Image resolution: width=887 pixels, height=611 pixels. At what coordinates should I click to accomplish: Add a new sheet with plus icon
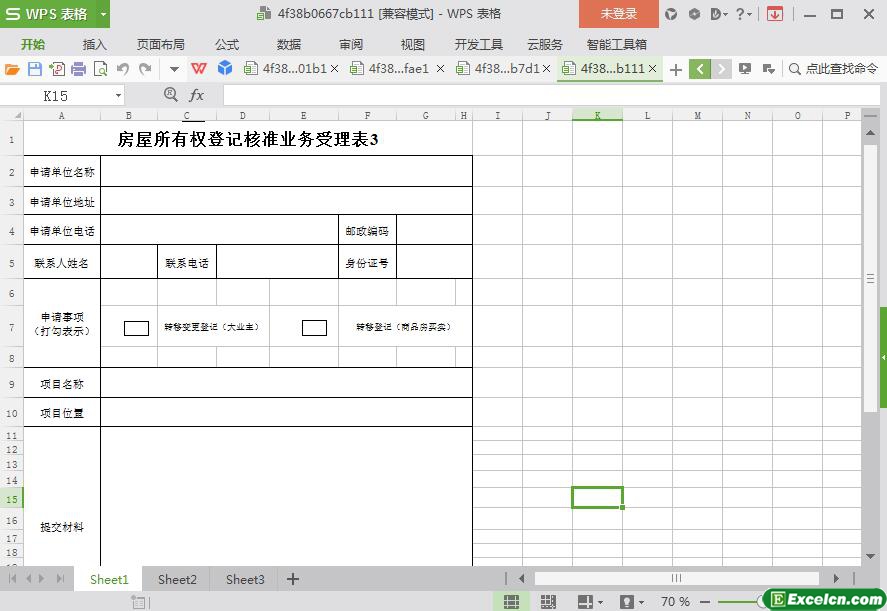(293, 579)
